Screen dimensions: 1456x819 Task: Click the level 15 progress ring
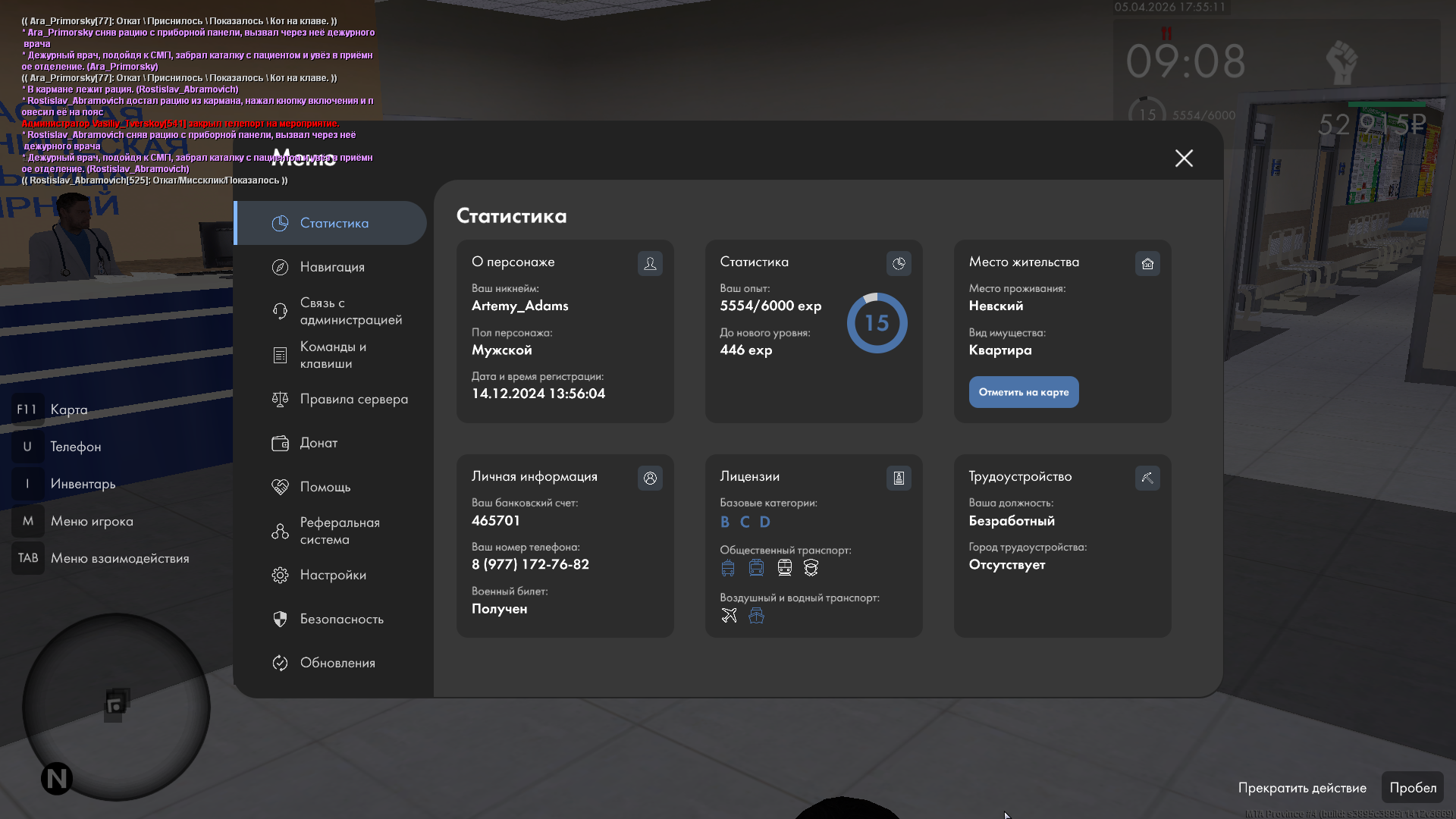(x=877, y=323)
